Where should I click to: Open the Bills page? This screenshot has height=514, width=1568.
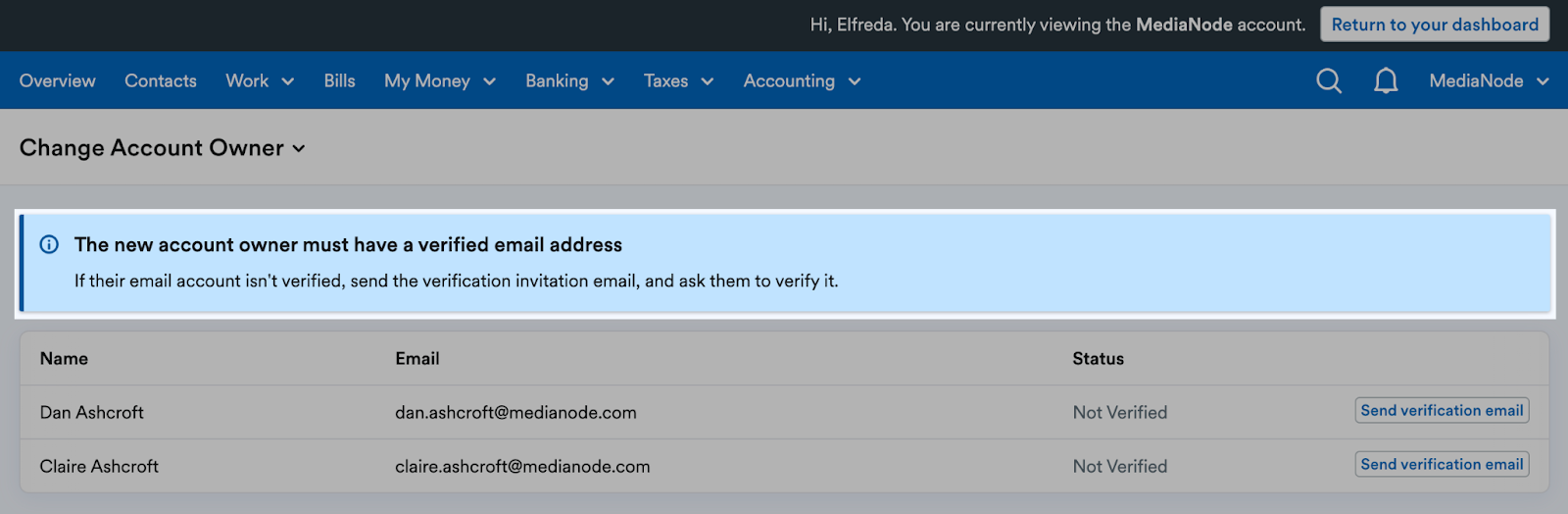[339, 80]
